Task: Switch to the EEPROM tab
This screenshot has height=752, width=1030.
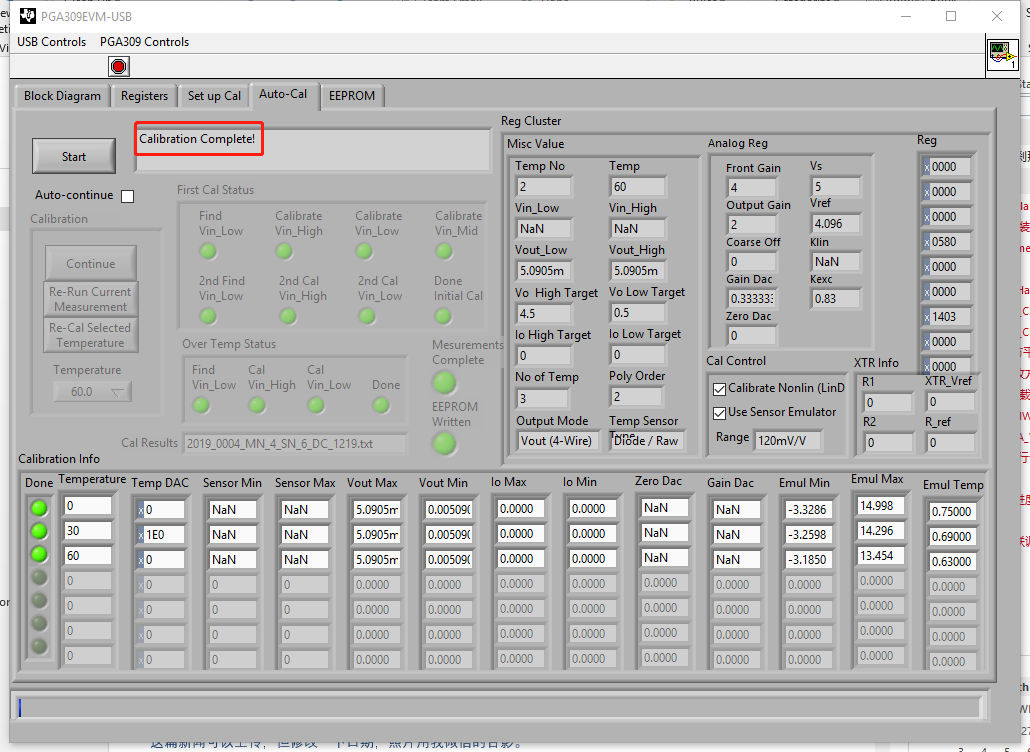Action: coord(352,96)
